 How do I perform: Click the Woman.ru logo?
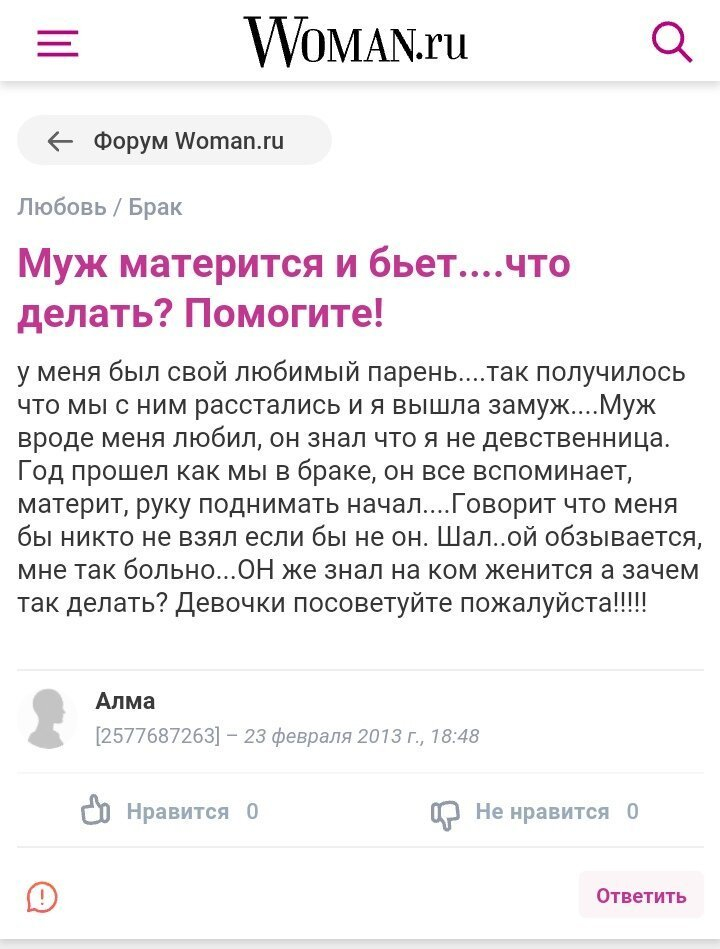(x=355, y=42)
